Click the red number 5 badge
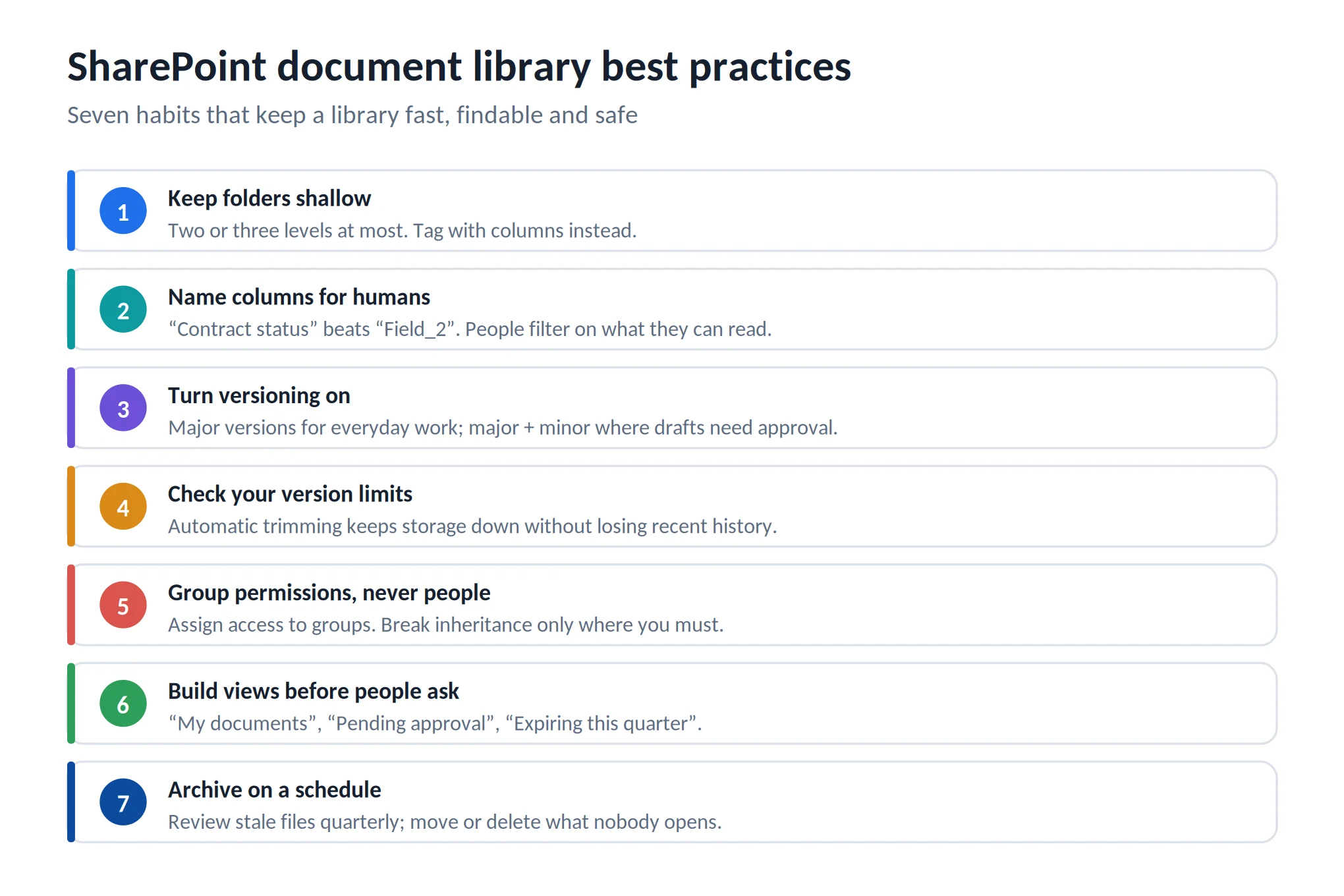This screenshot has height=896, width=1344. click(123, 605)
